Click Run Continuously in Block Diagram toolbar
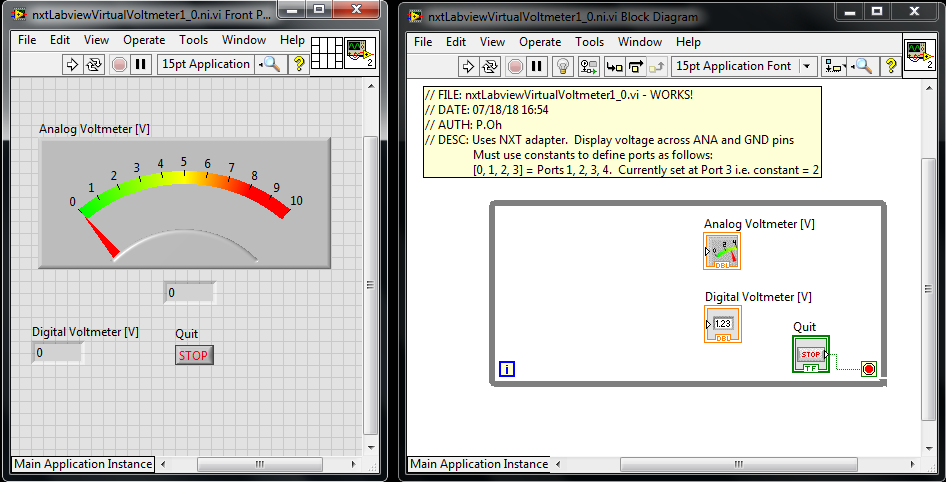The width and height of the screenshot is (946, 482). pos(489,66)
